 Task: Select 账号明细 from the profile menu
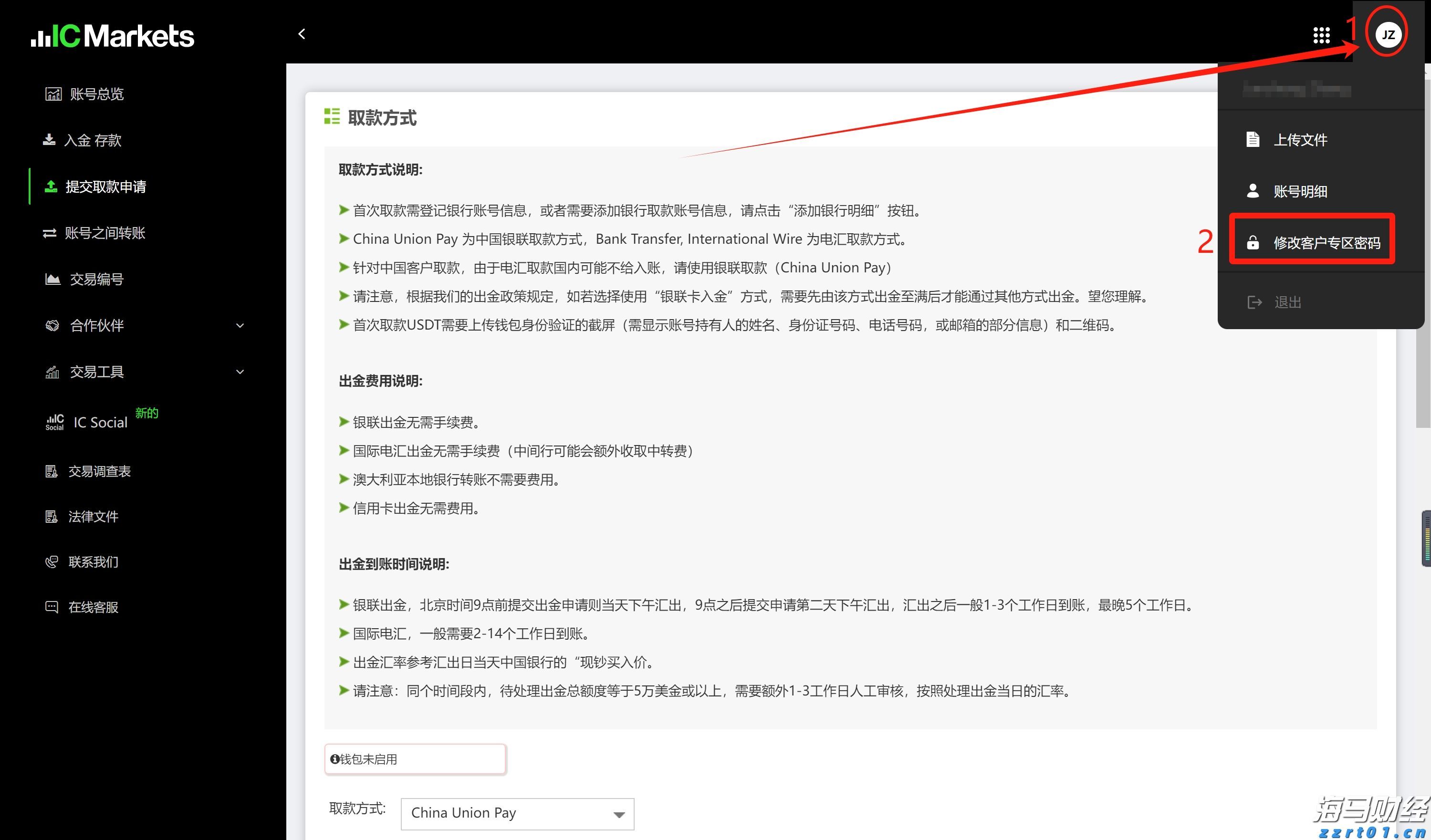pyautogui.click(x=1300, y=192)
